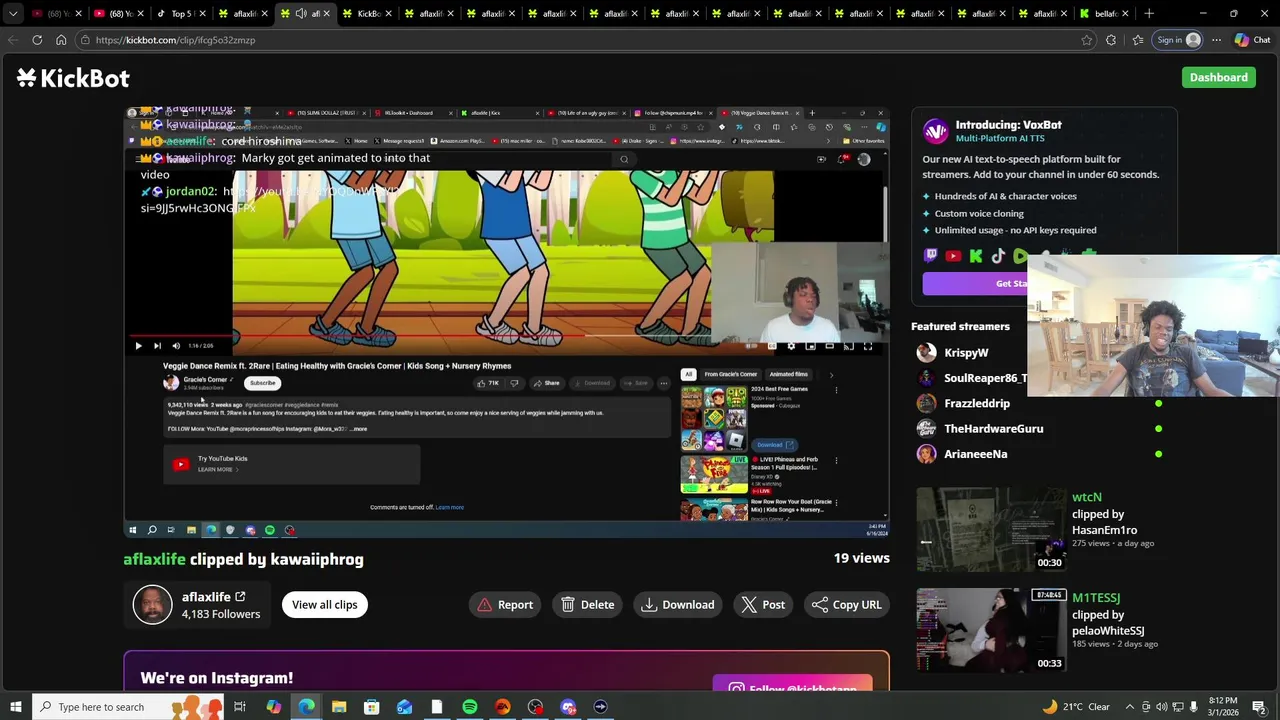The image size is (1280, 720).
Task: Open featured streamer KrispyW
Action: [966, 352]
